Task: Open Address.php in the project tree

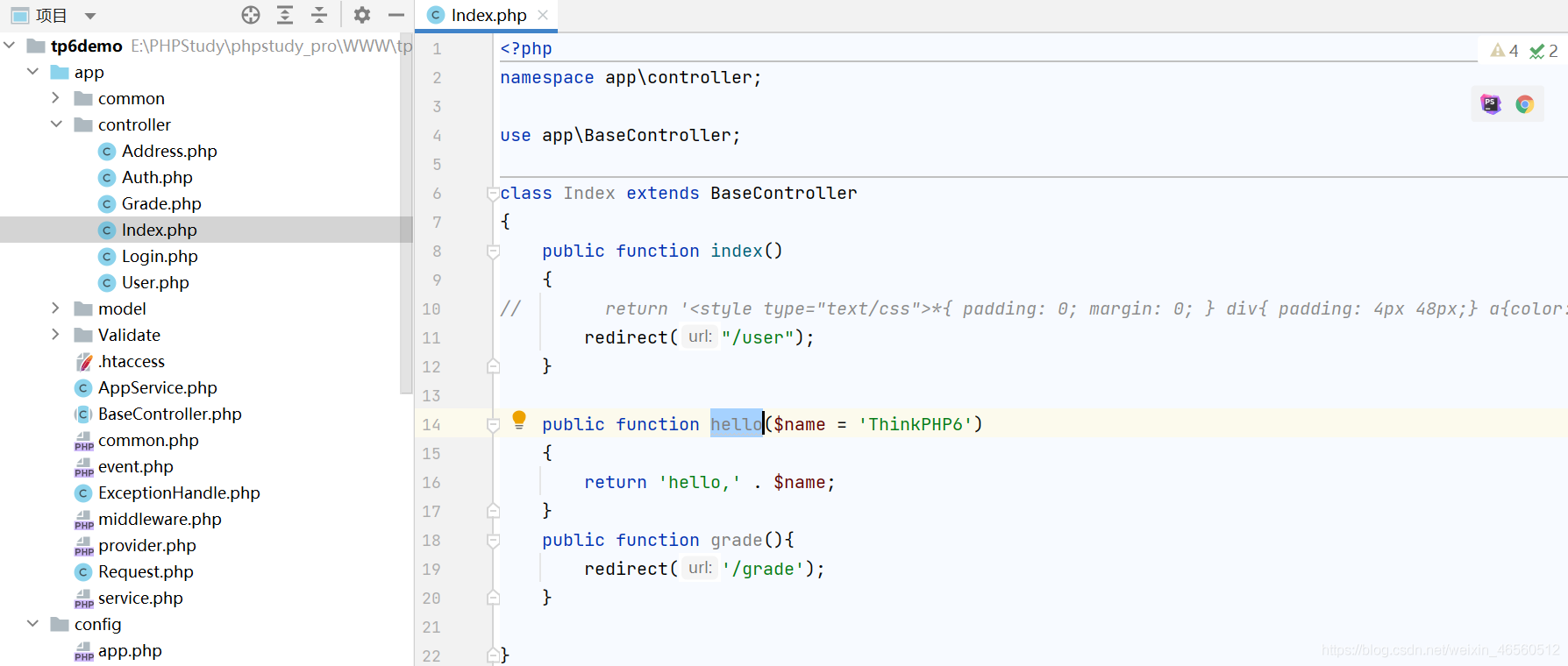Action: pos(169,151)
